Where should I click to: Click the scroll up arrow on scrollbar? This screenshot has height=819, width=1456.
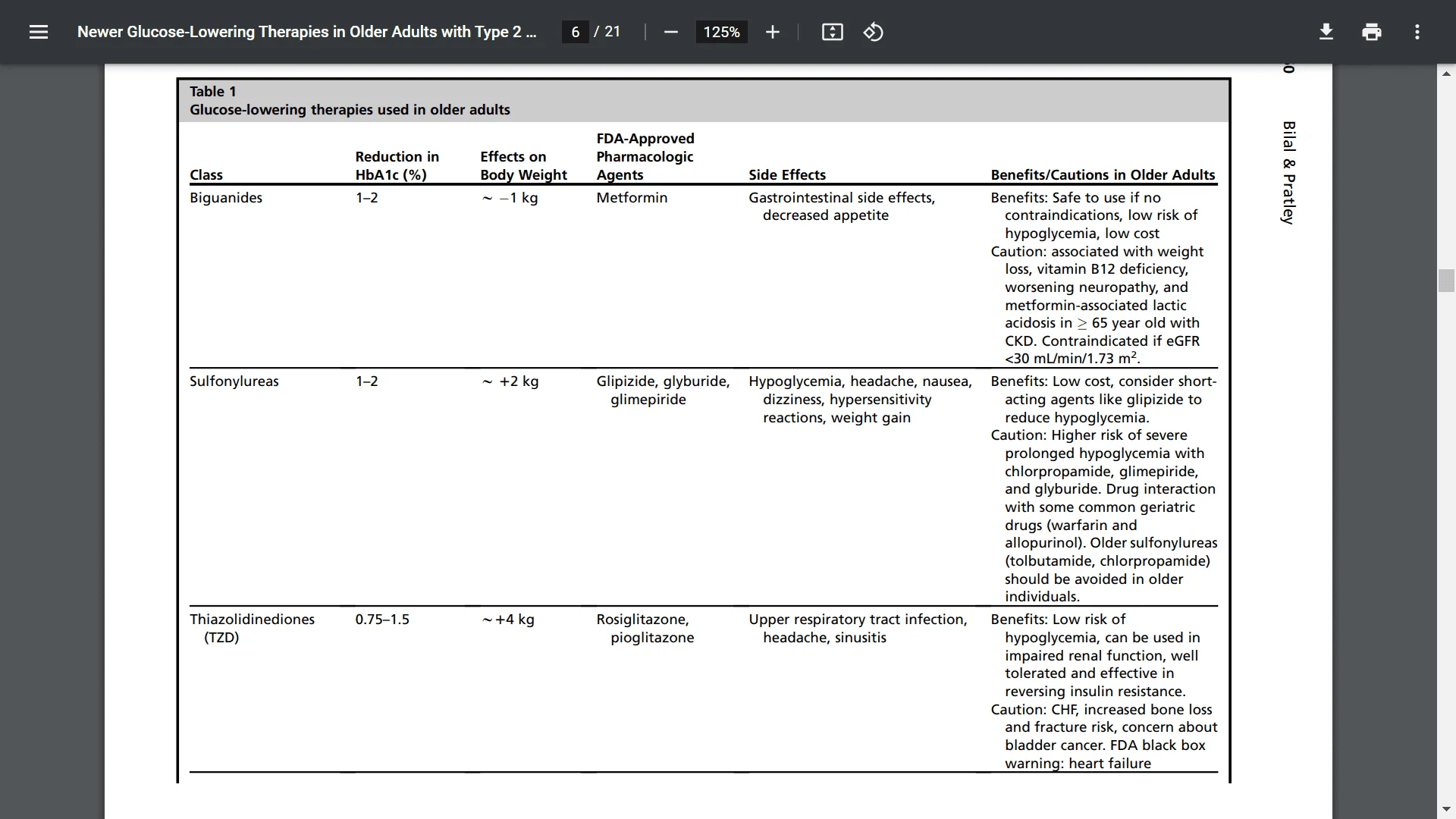pos(1446,74)
